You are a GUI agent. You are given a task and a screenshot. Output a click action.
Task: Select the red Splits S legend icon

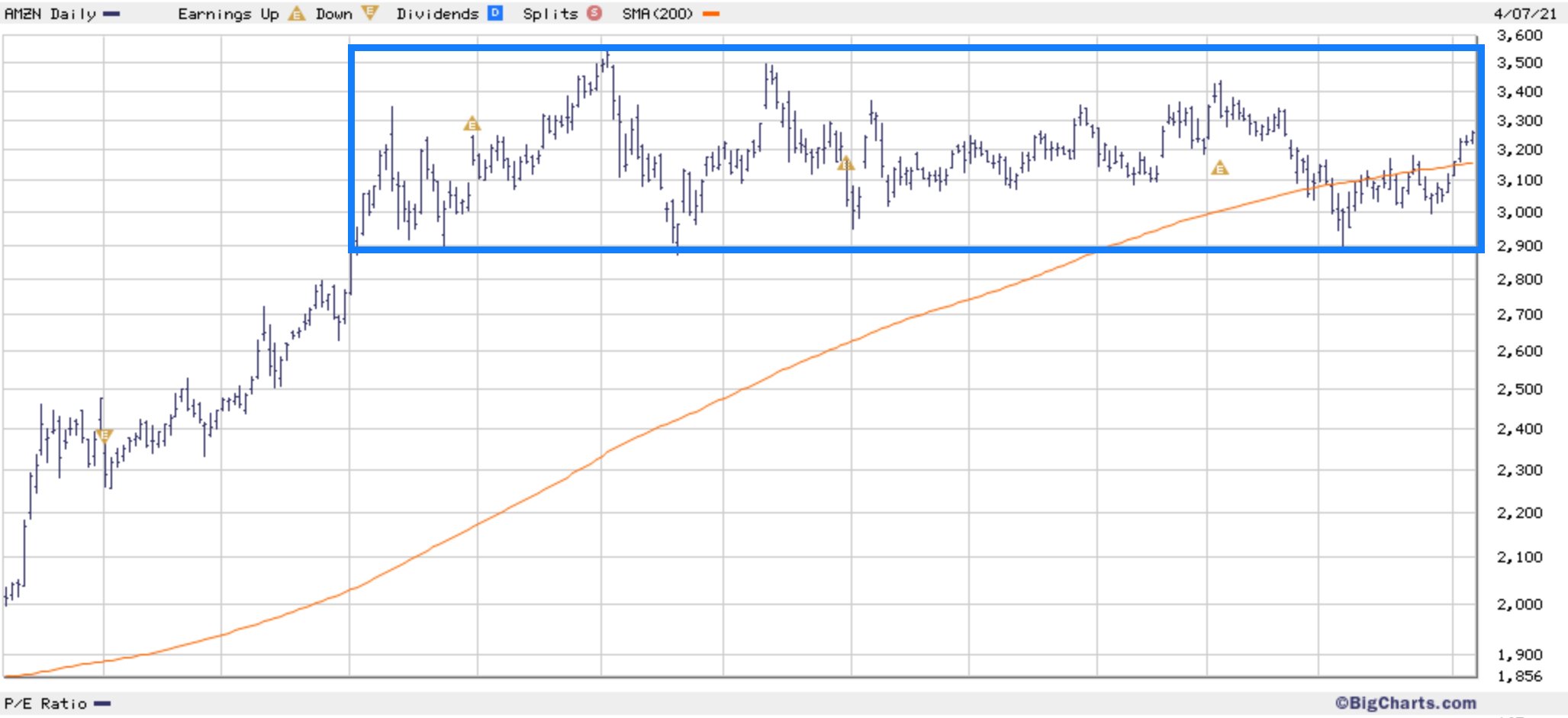click(594, 13)
